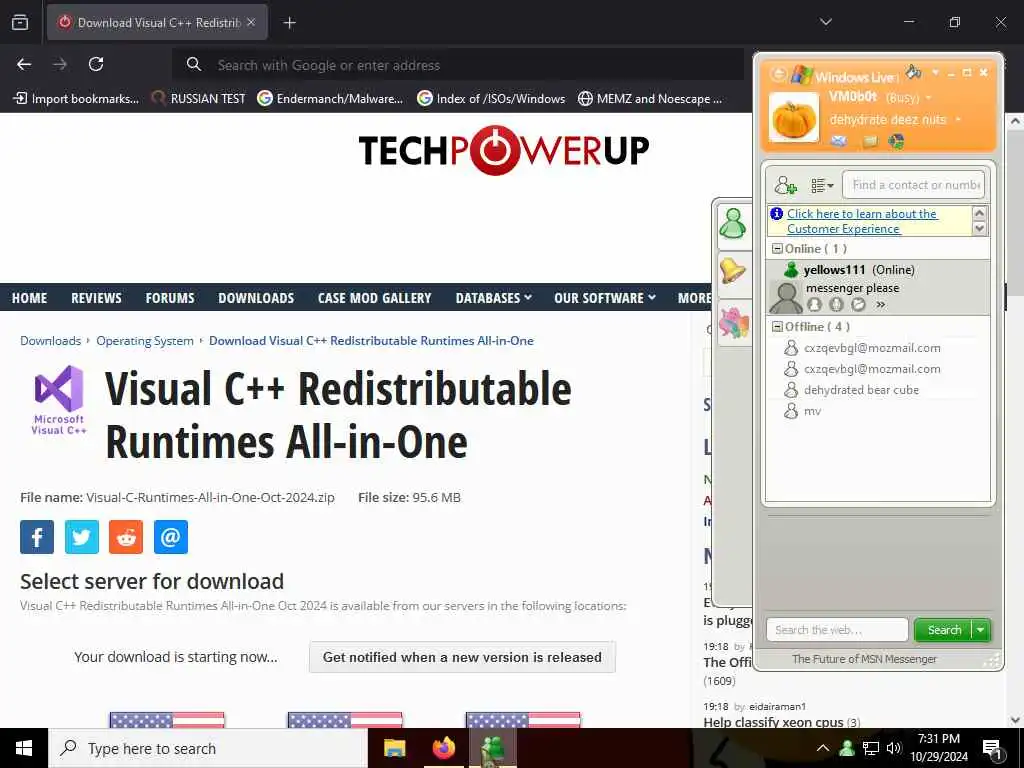This screenshot has width=1024, height=768.
Task: Click the first round action icon under yellows111
Action: click(x=814, y=304)
